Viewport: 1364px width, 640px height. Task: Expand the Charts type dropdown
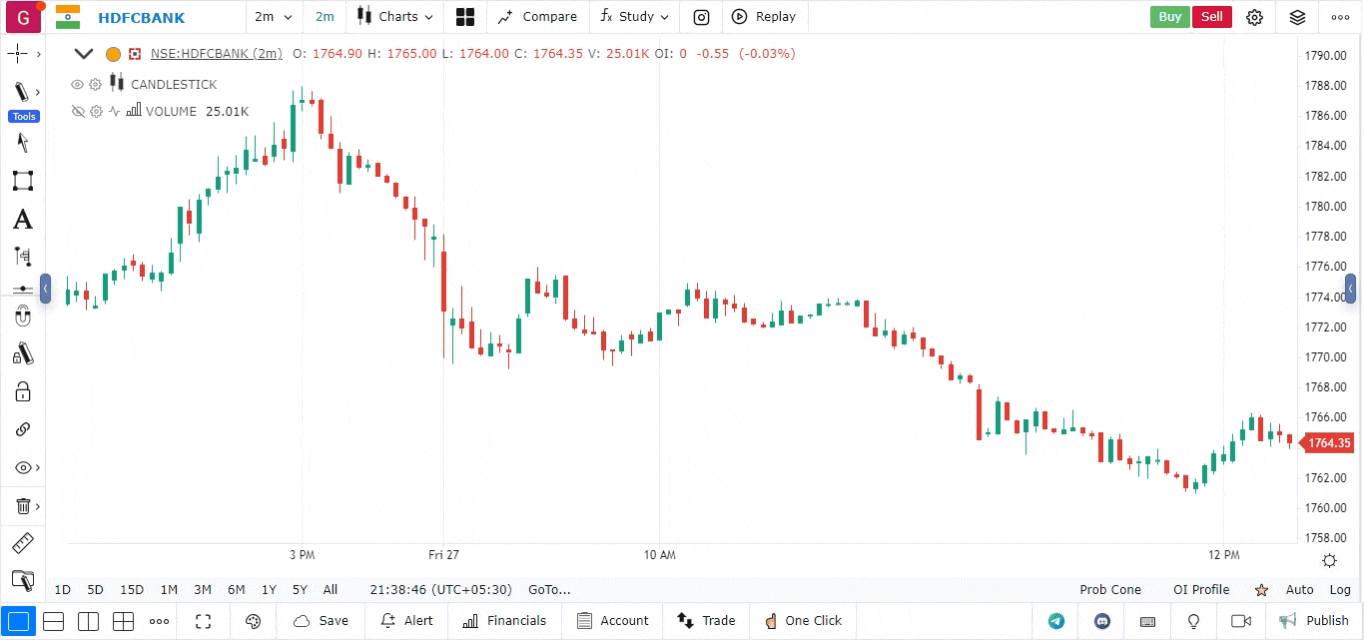397,17
